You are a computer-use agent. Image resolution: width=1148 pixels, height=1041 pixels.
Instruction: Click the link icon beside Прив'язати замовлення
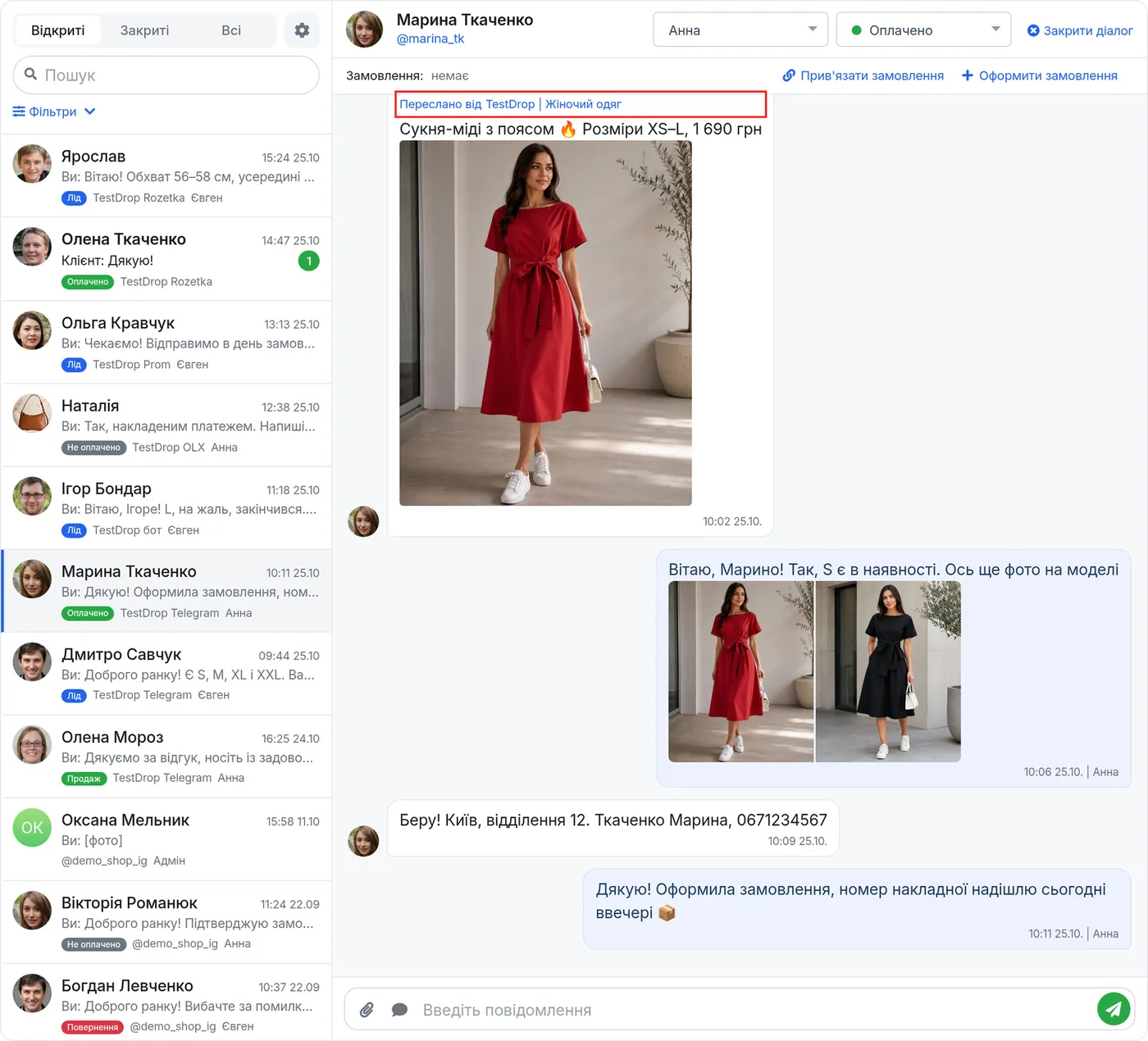(x=789, y=75)
